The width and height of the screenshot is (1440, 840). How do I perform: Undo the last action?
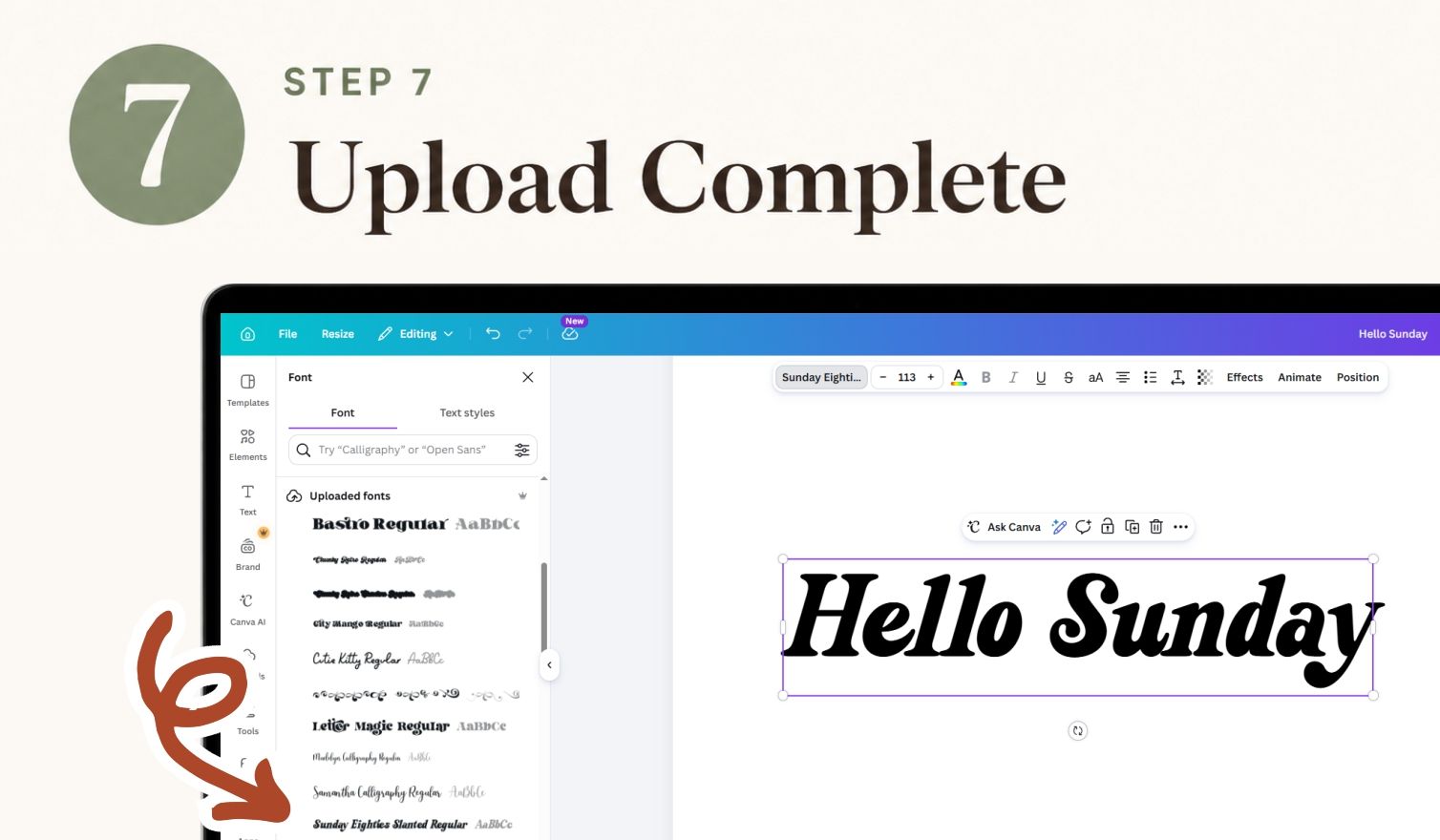[493, 334]
